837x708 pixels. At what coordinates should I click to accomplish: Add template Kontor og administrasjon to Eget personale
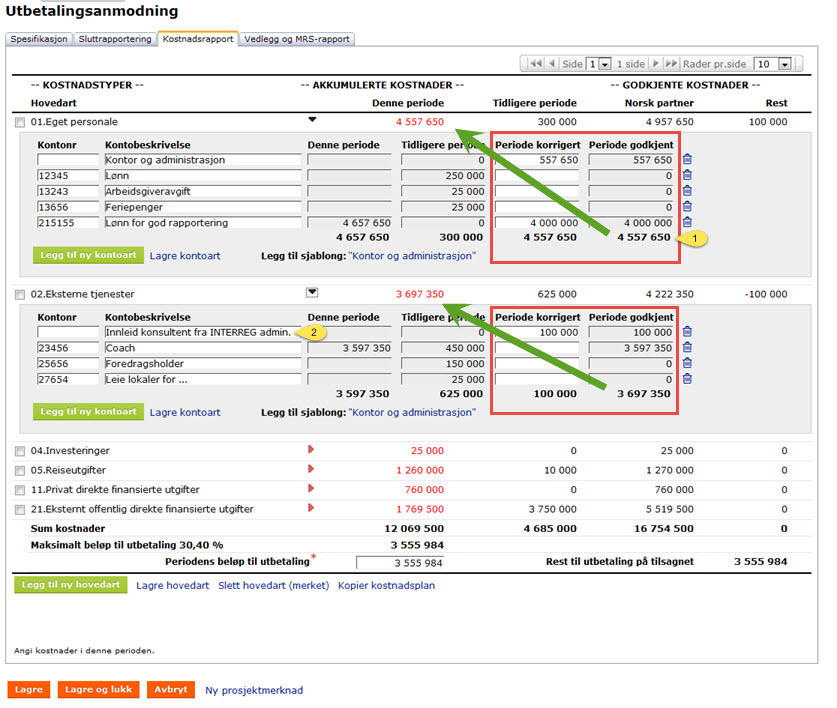(412, 256)
